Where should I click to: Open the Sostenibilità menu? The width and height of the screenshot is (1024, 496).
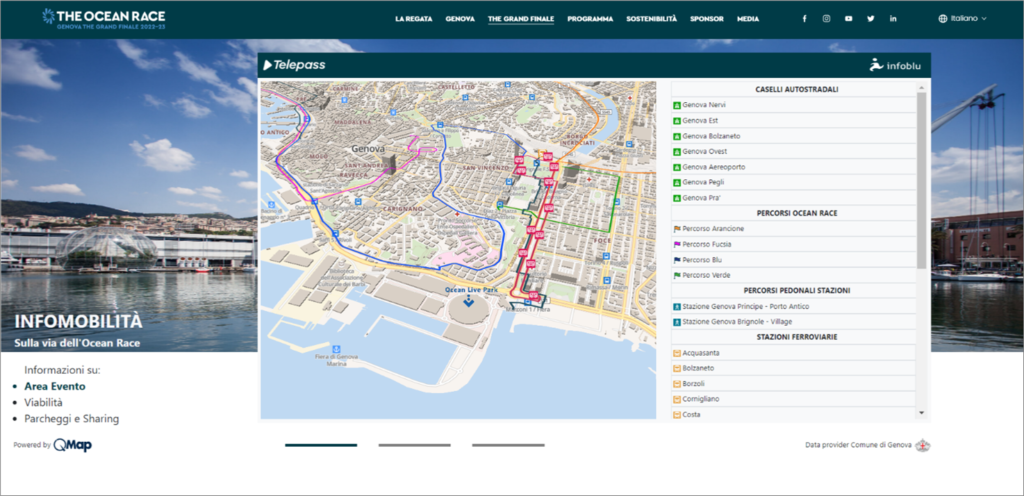651,19
